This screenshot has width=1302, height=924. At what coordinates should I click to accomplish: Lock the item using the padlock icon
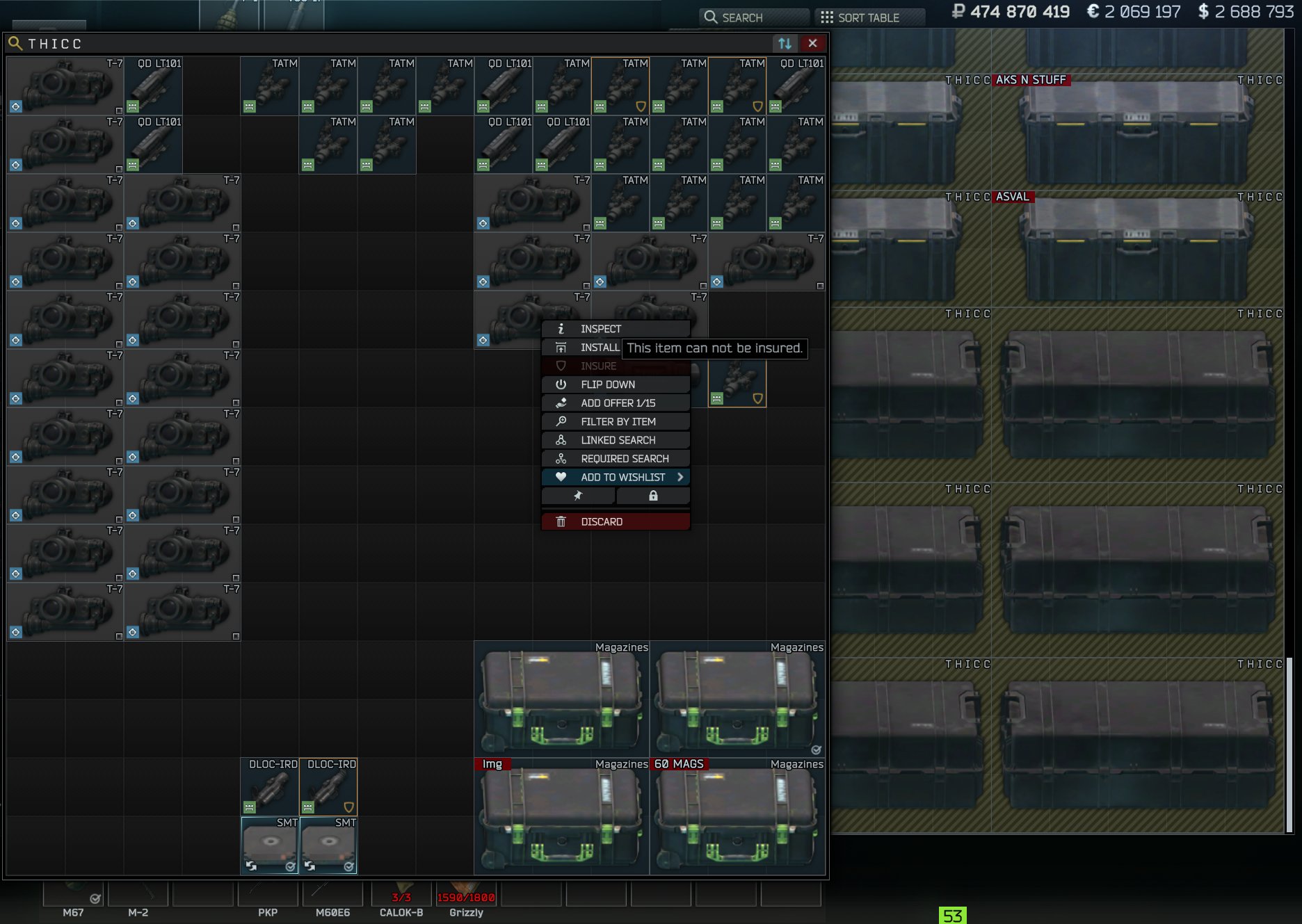(653, 496)
